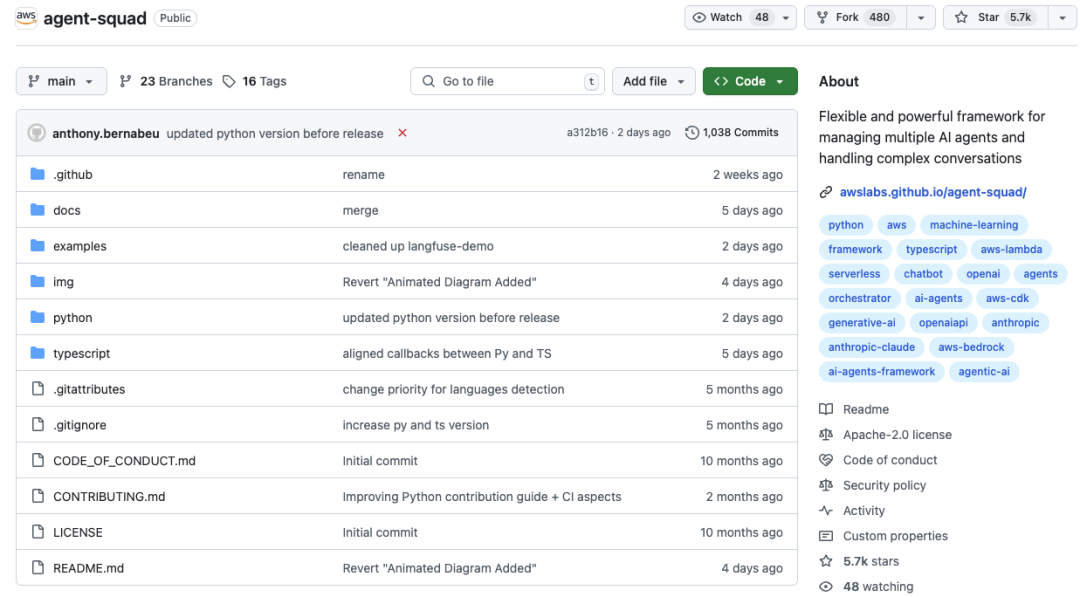Open commit 'aligned callbacks between Py and TS'
This screenshot has height=597, width=1080.
[447, 353]
